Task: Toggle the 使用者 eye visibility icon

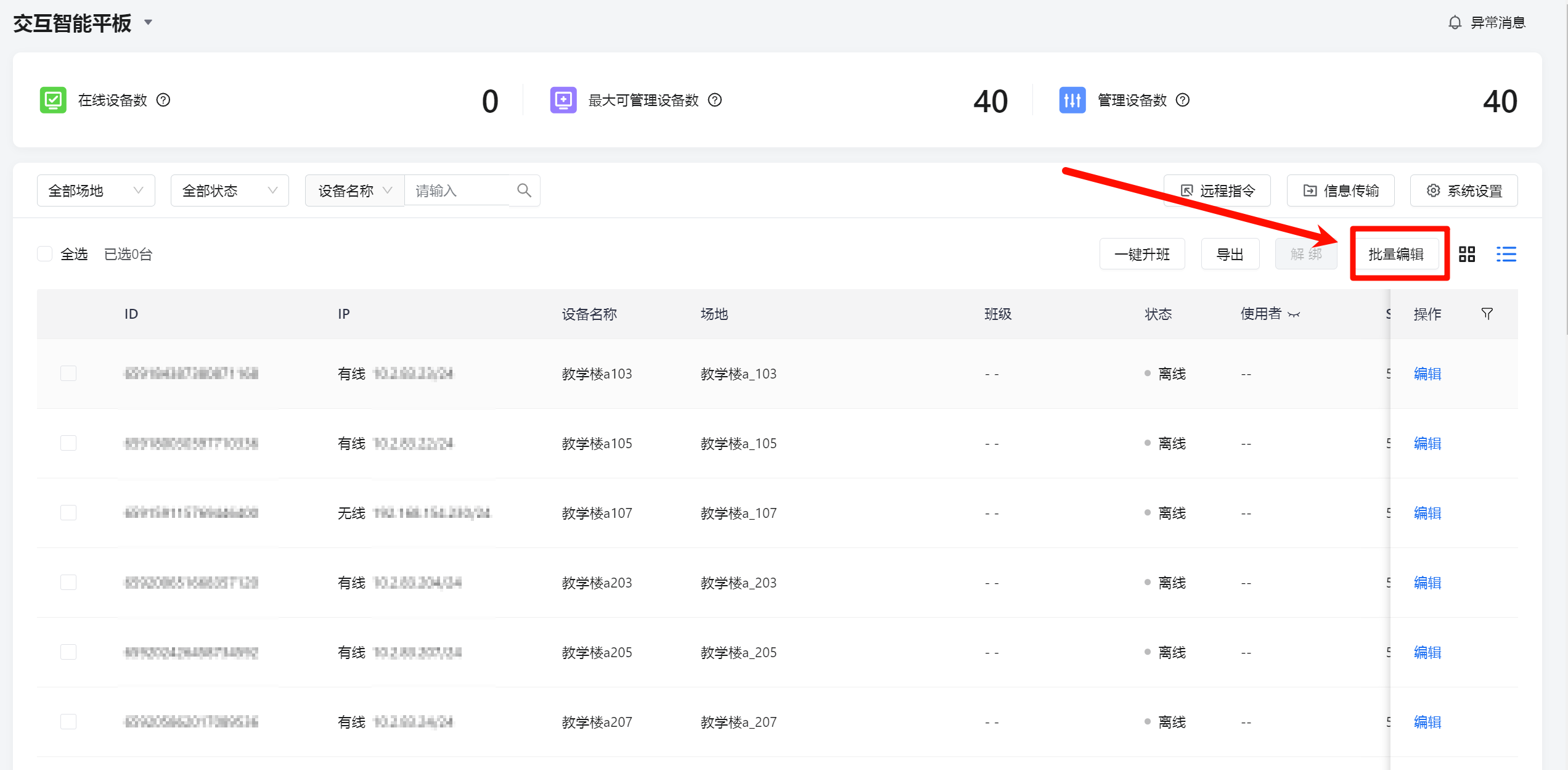Action: tap(1294, 314)
